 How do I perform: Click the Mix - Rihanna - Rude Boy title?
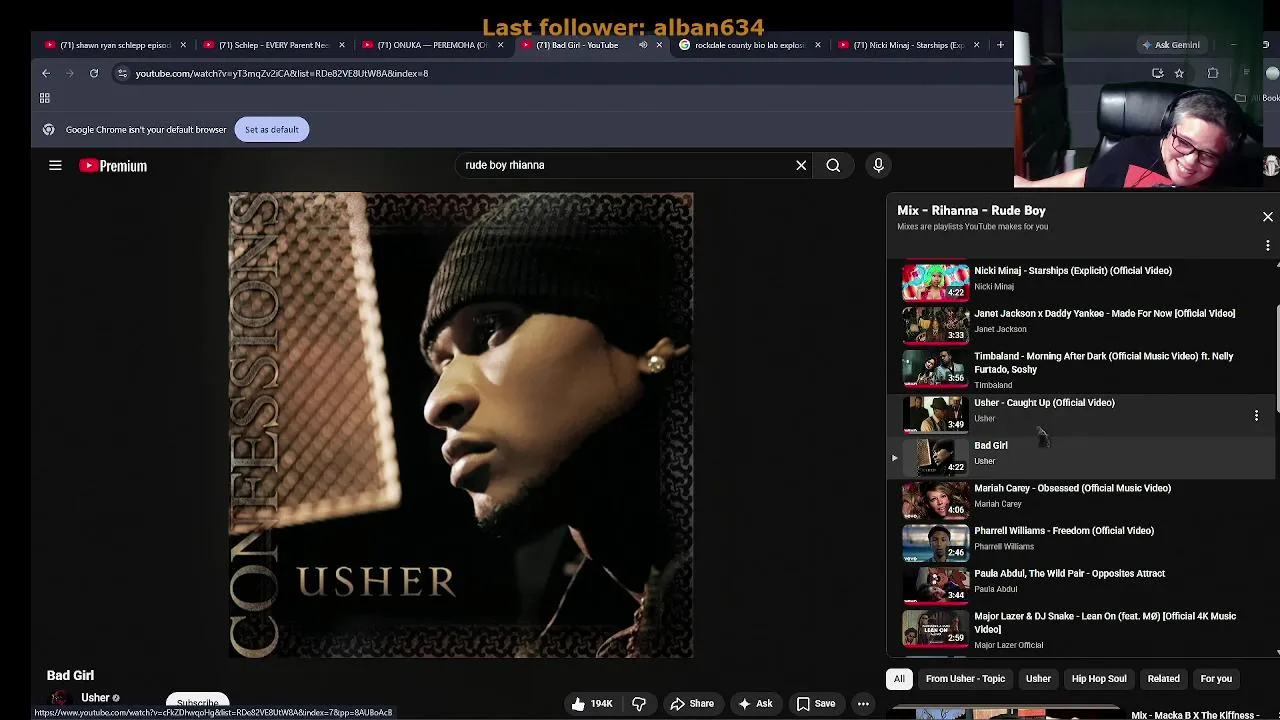[x=971, y=211]
